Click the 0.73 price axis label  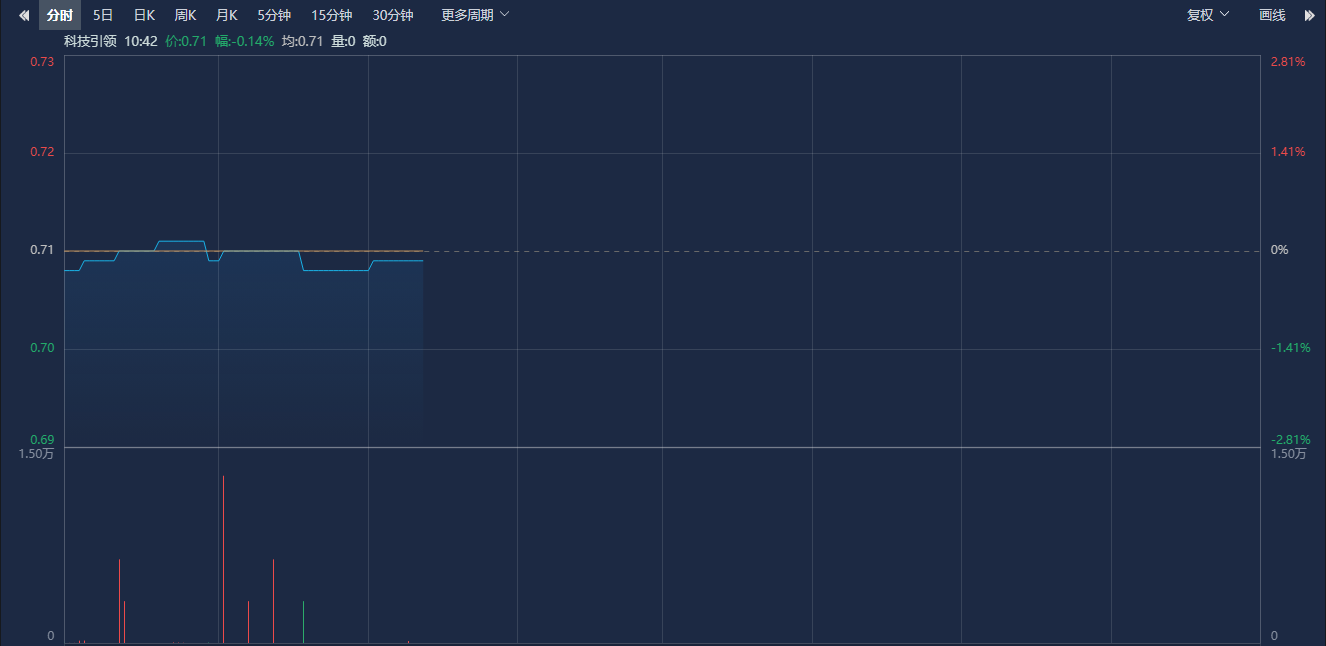[42, 62]
